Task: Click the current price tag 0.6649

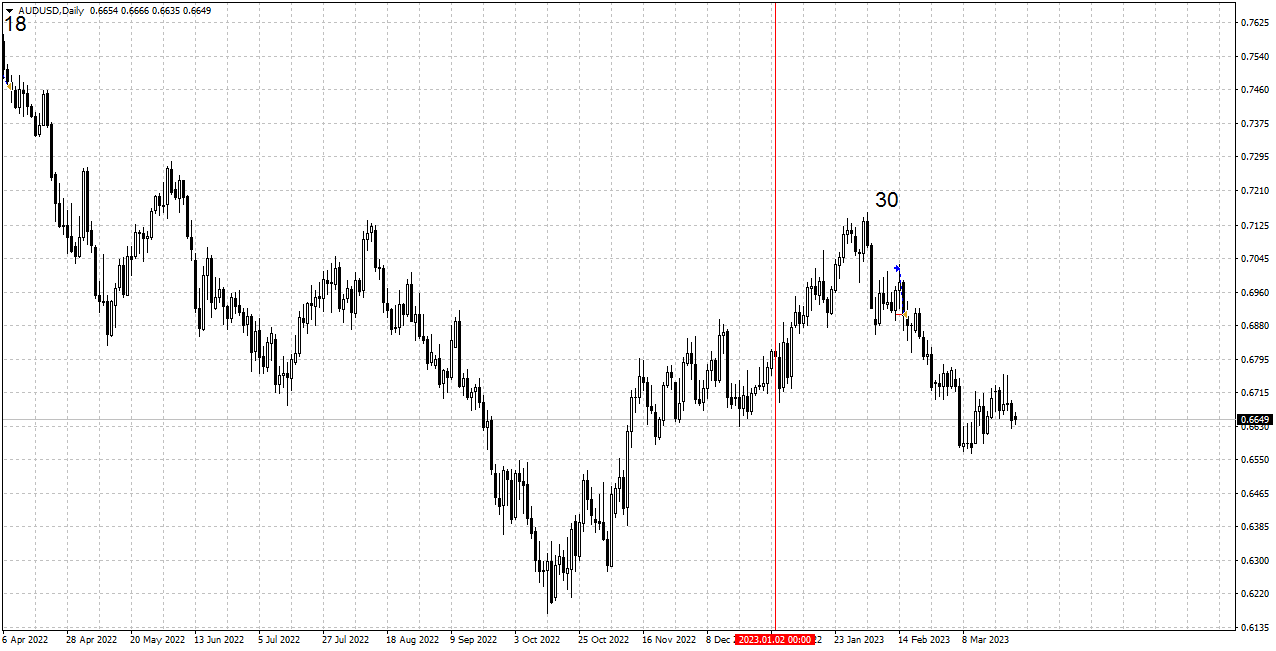Action: (x=1255, y=419)
